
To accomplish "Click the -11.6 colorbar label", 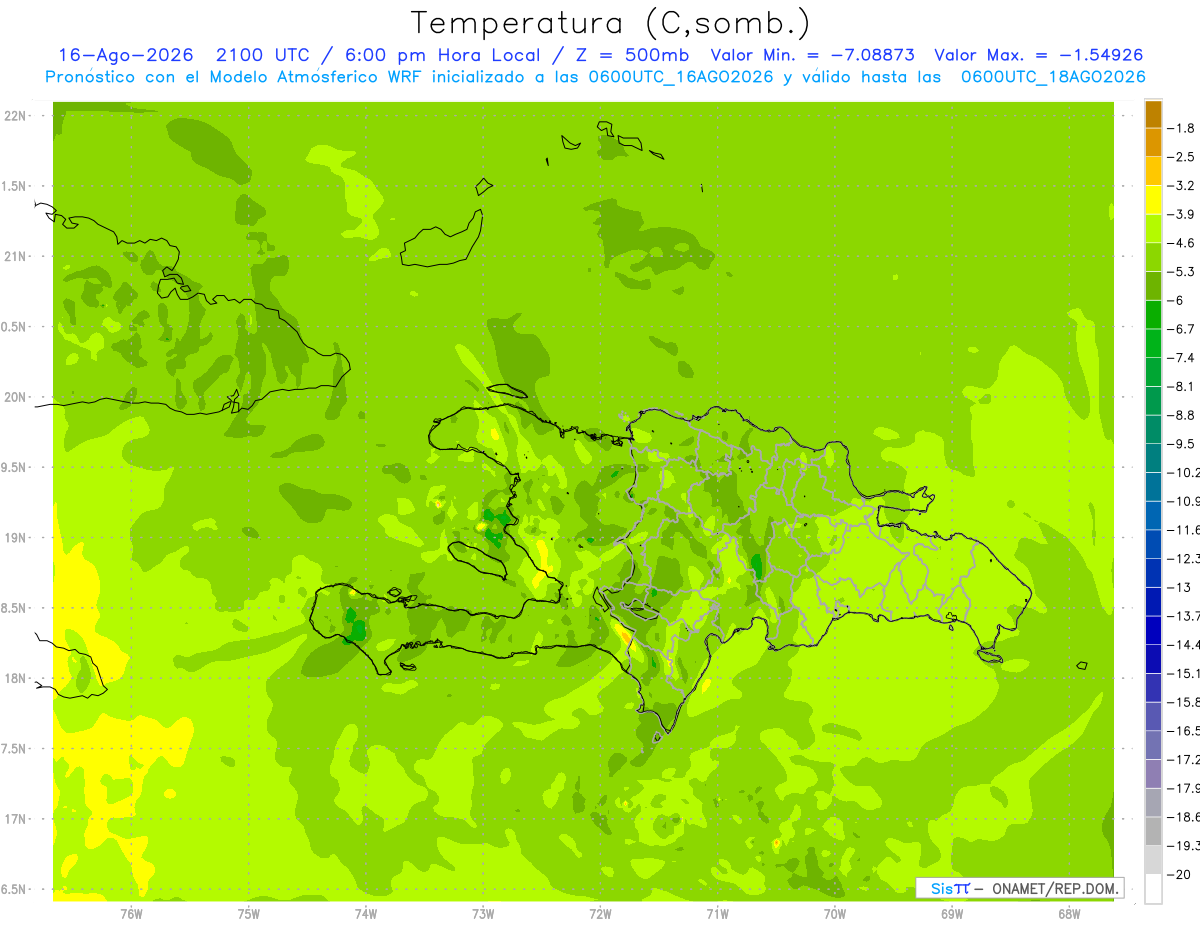I will [1183, 529].
